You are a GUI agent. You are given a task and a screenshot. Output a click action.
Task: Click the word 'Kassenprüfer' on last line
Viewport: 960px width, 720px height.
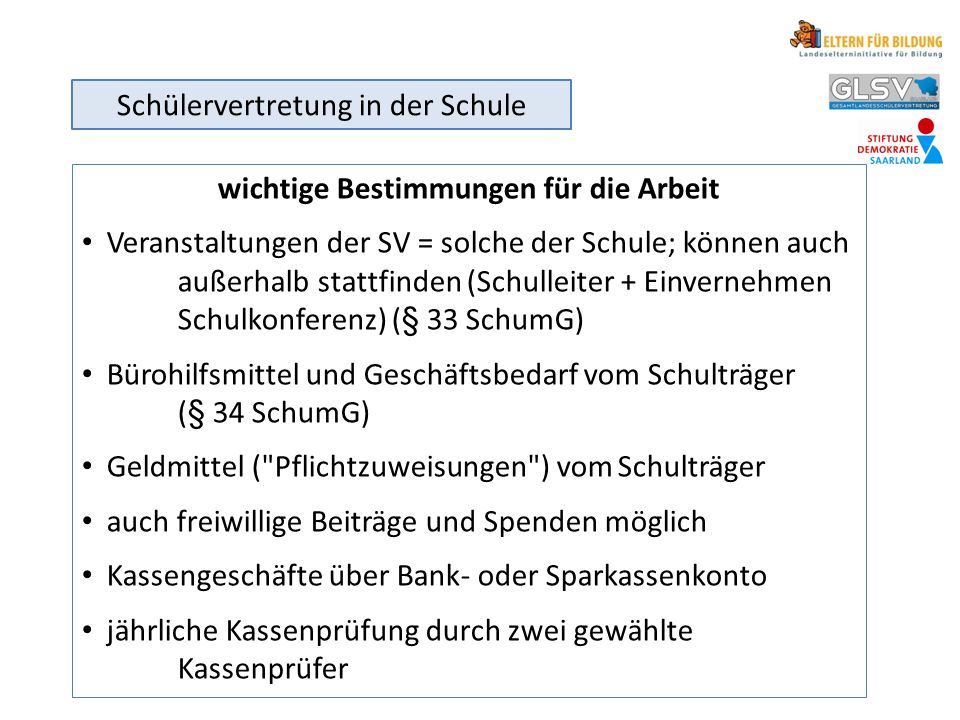click(x=263, y=669)
